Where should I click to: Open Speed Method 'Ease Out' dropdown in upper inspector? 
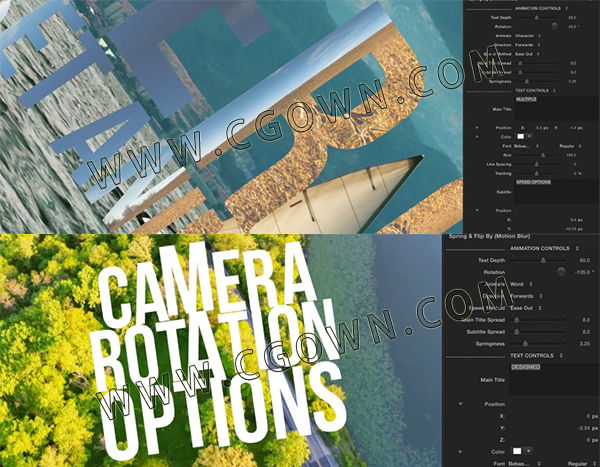[x=527, y=54]
